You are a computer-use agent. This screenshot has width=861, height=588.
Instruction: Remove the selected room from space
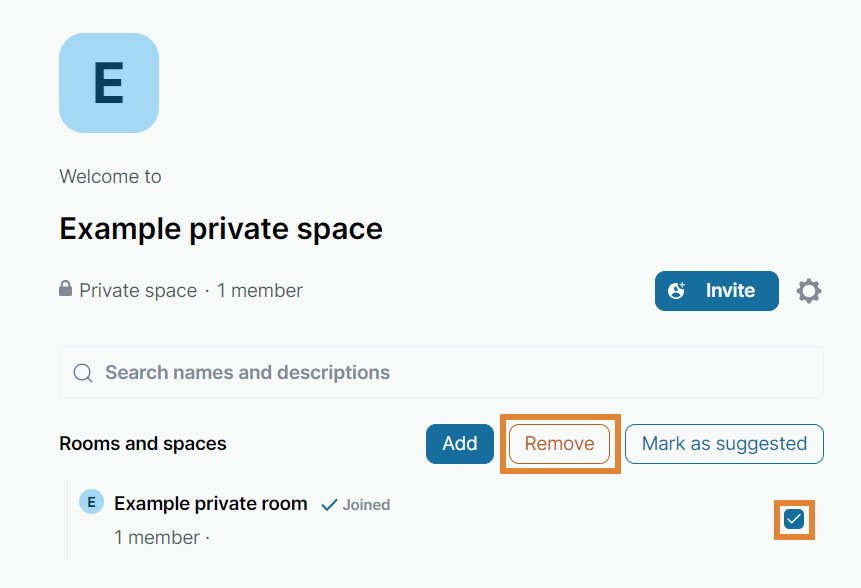coord(559,444)
